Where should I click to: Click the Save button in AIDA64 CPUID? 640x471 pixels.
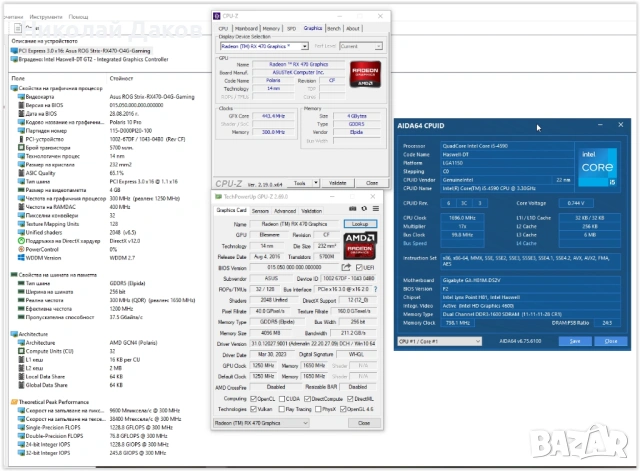pos(575,341)
